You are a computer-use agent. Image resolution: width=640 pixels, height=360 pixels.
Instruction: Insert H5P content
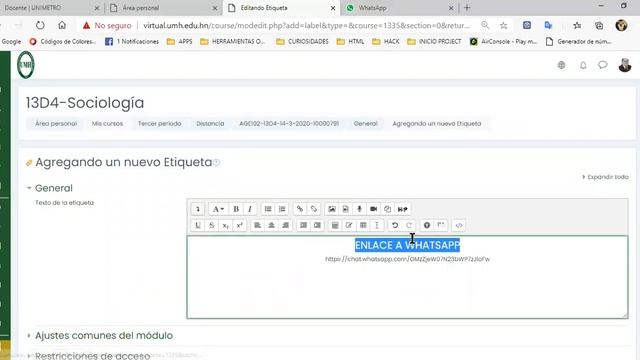[402, 209]
